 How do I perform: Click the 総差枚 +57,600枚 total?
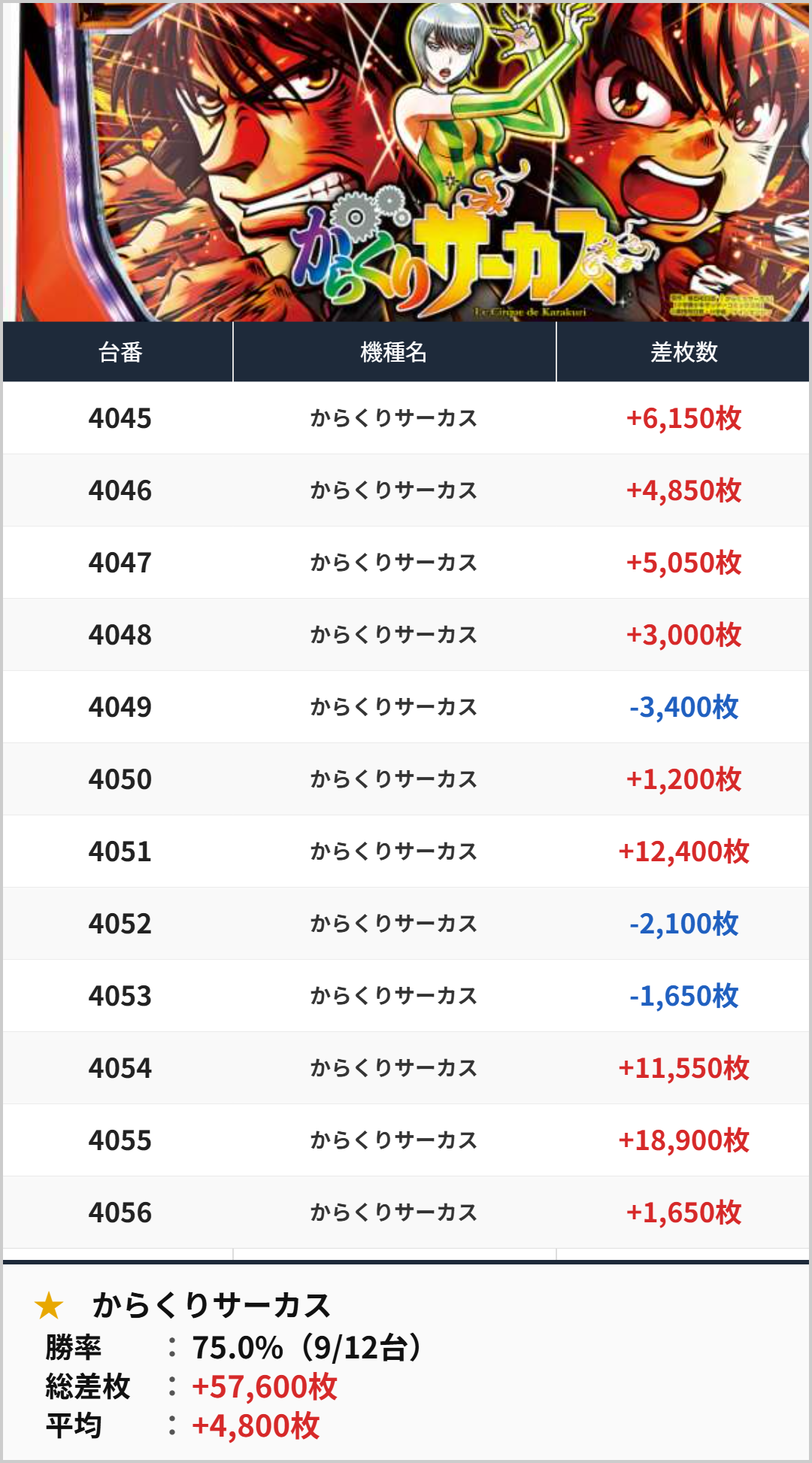264,1386
